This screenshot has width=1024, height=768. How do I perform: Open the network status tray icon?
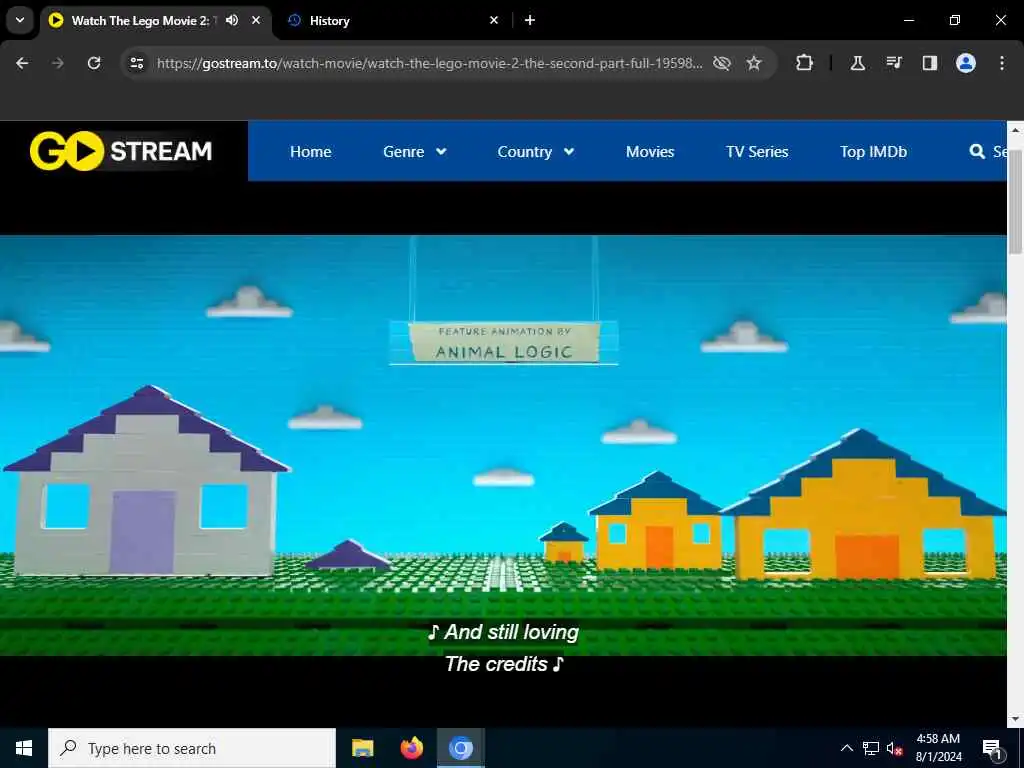(871, 748)
